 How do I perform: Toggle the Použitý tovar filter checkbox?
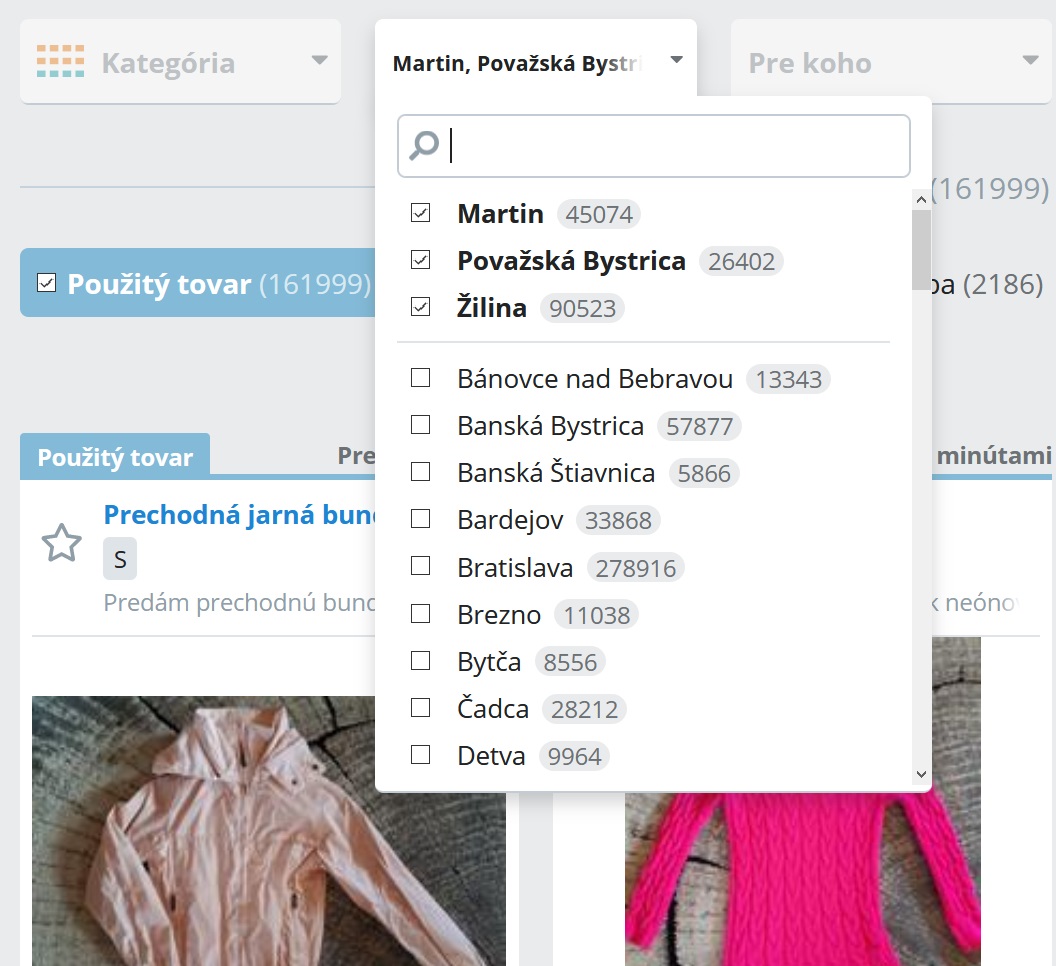46,284
